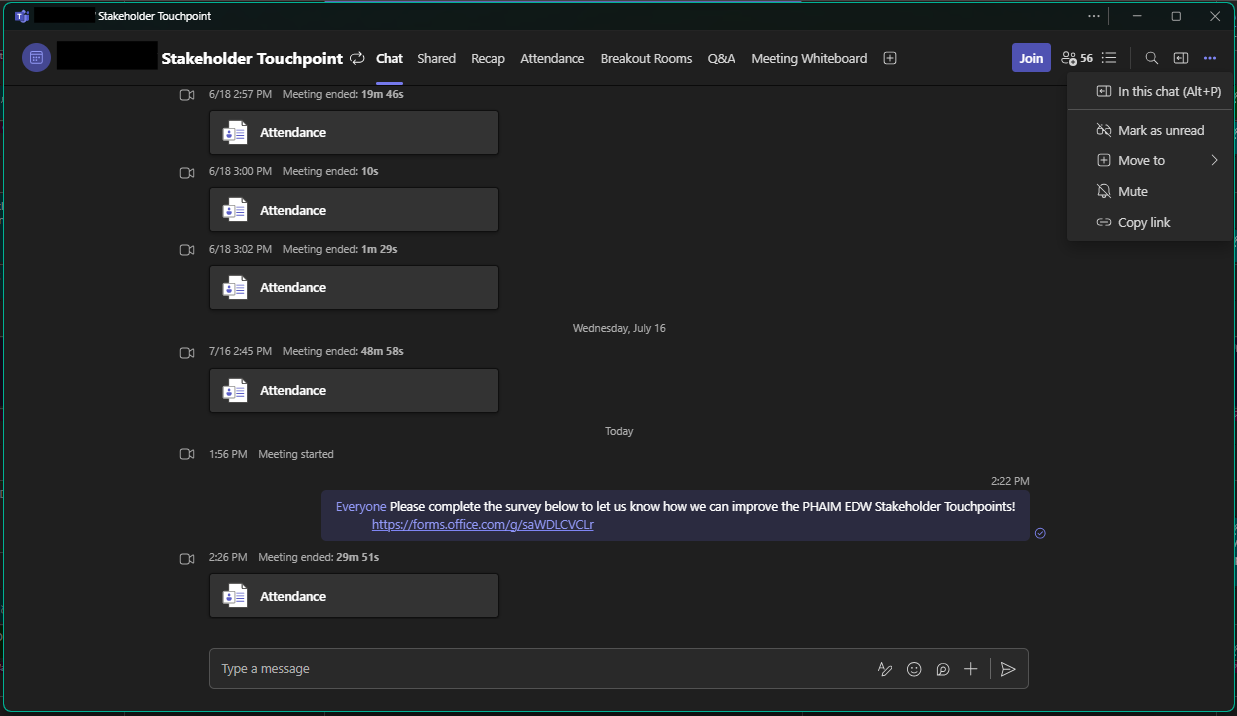Open the Breakout Rooms tab

646,59
